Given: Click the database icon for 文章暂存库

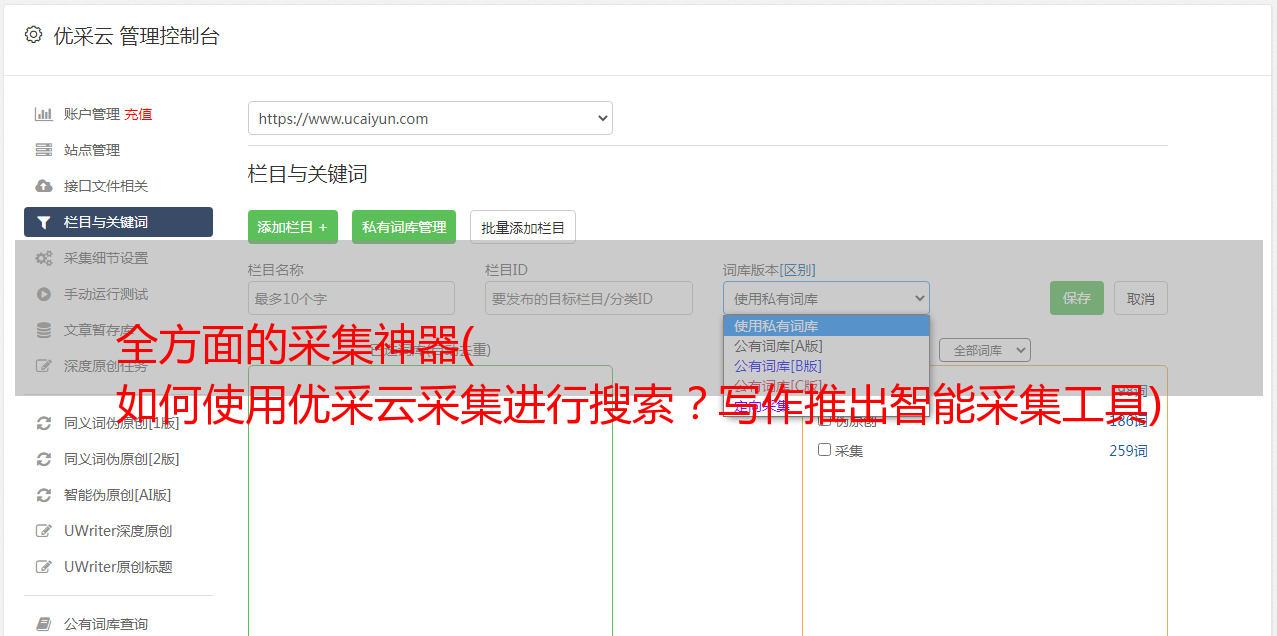Looking at the screenshot, I should pos(44,330).
